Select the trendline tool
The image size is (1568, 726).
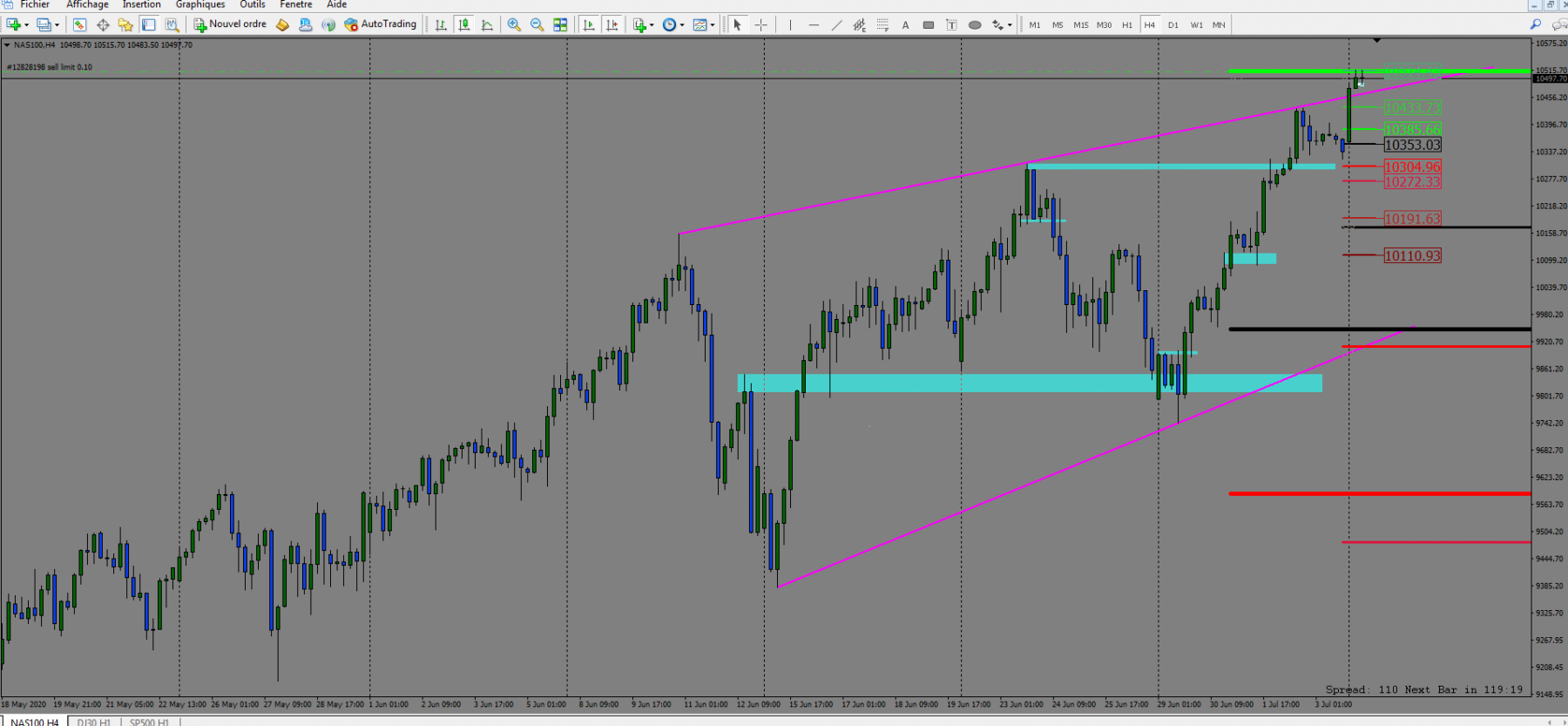point(836,24)
